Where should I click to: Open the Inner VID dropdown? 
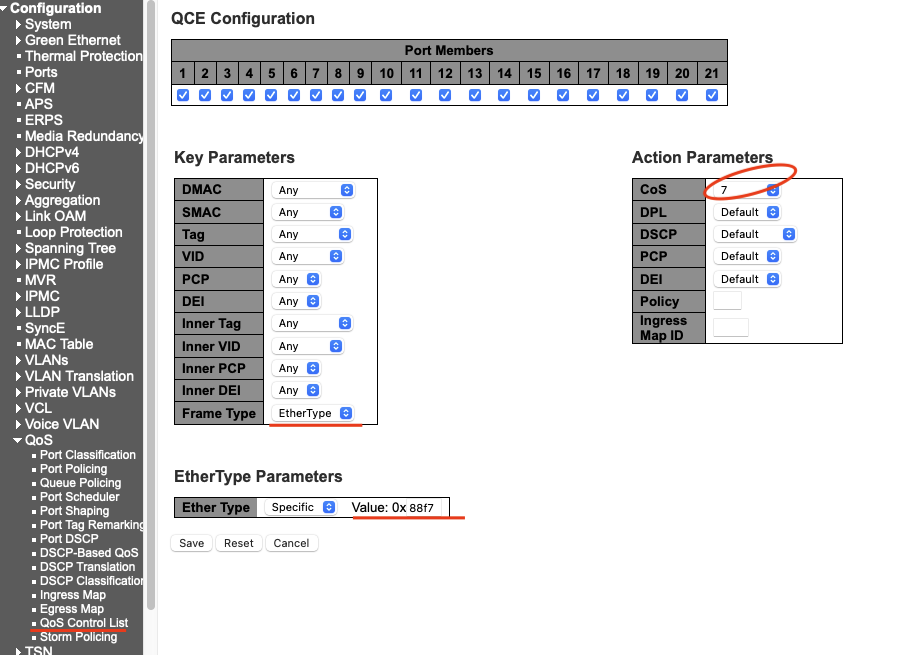307,346
